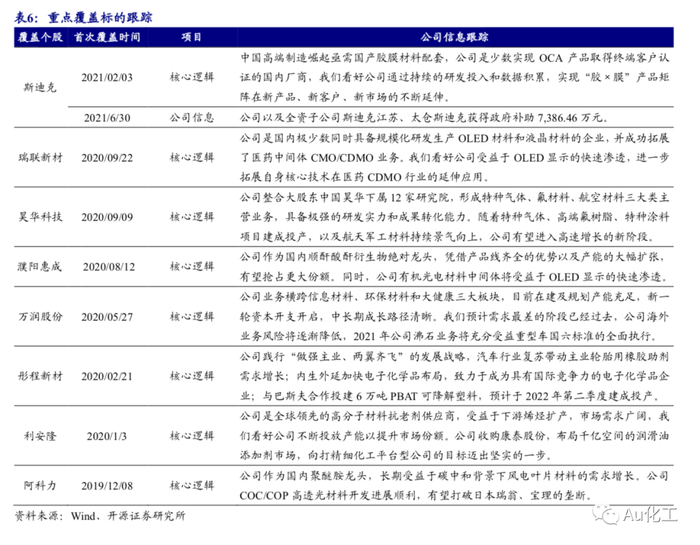Click the line starting '公司业务横跨信息材料'
The height and width of the screenshot is (545, 700).
click(x=454, y=297)
